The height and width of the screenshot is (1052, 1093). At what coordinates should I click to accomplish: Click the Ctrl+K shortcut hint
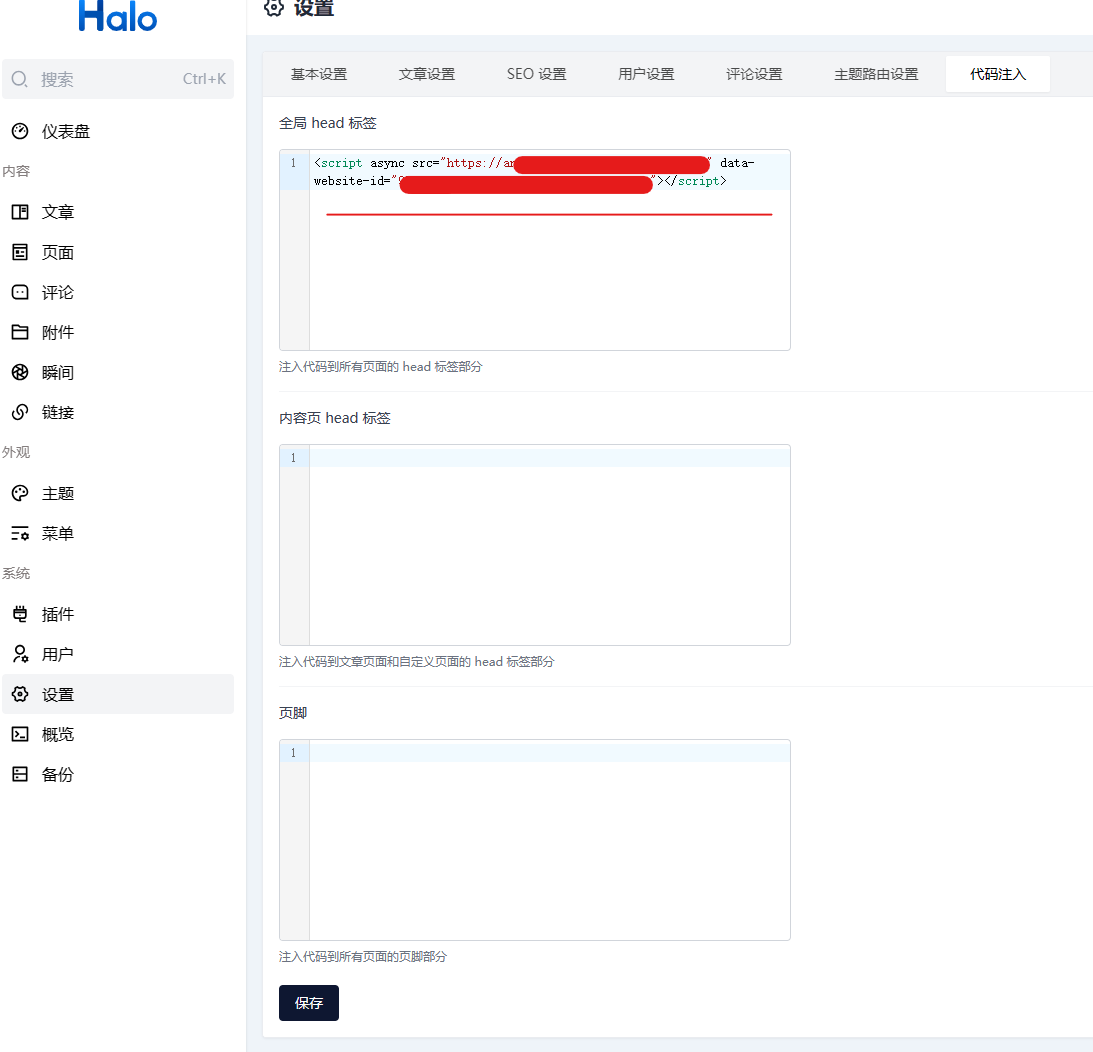[x=204, y=79]
